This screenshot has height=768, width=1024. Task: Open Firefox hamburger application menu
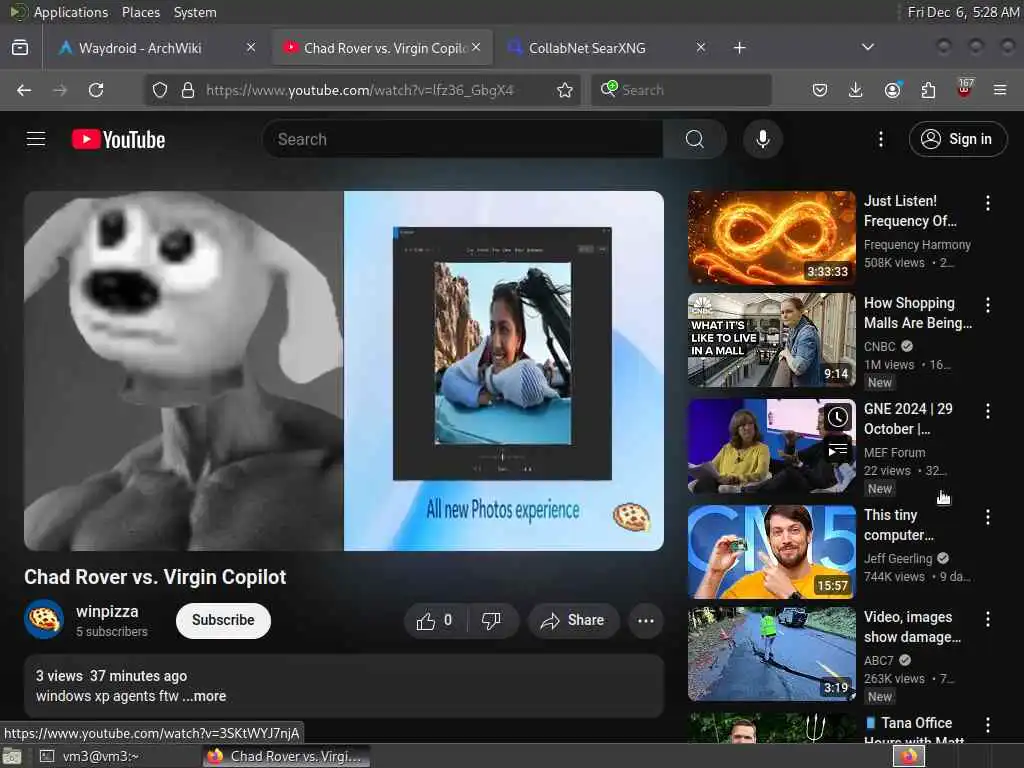click(x=1000, y=90)
